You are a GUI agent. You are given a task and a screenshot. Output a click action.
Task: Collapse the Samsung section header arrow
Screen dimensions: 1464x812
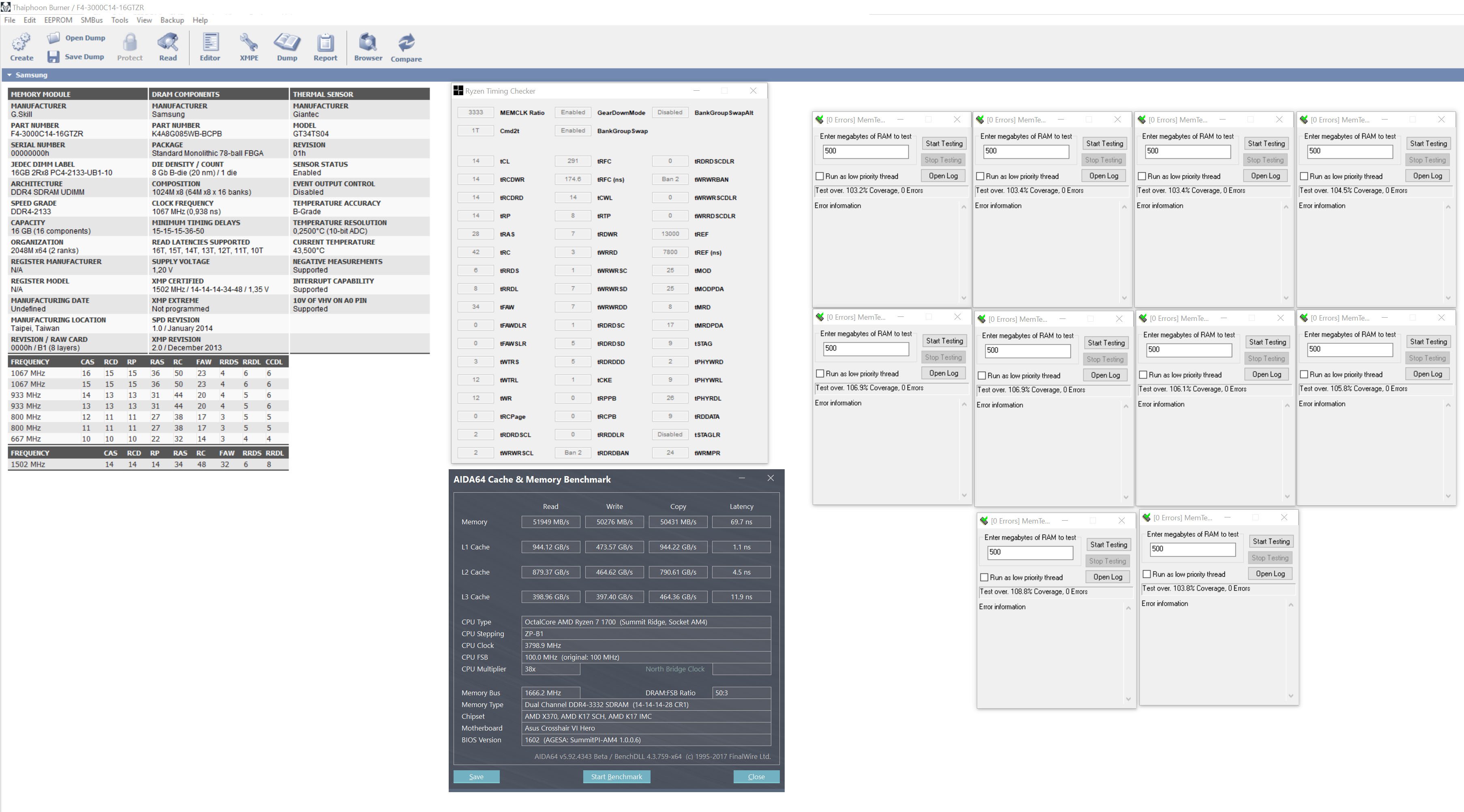9,75
